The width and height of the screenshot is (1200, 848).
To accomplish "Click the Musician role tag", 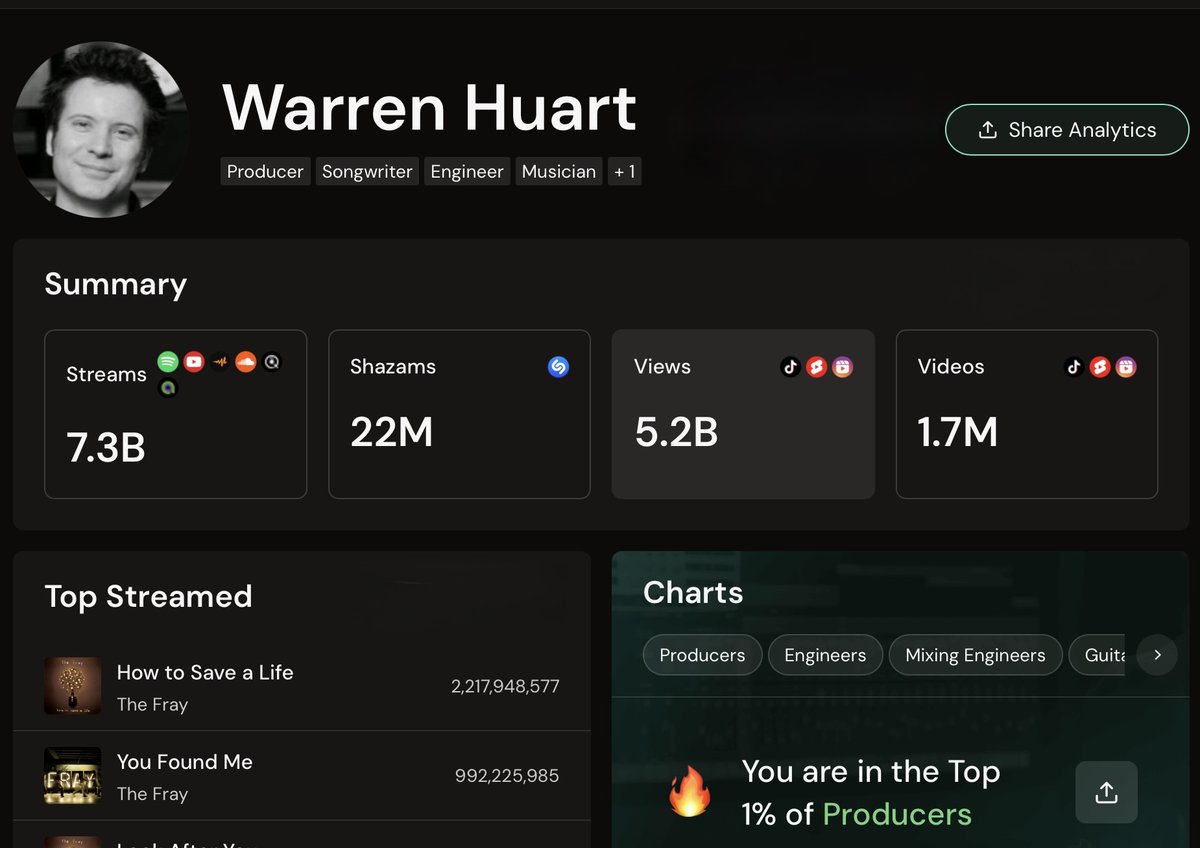I will [x=559, y=172].
